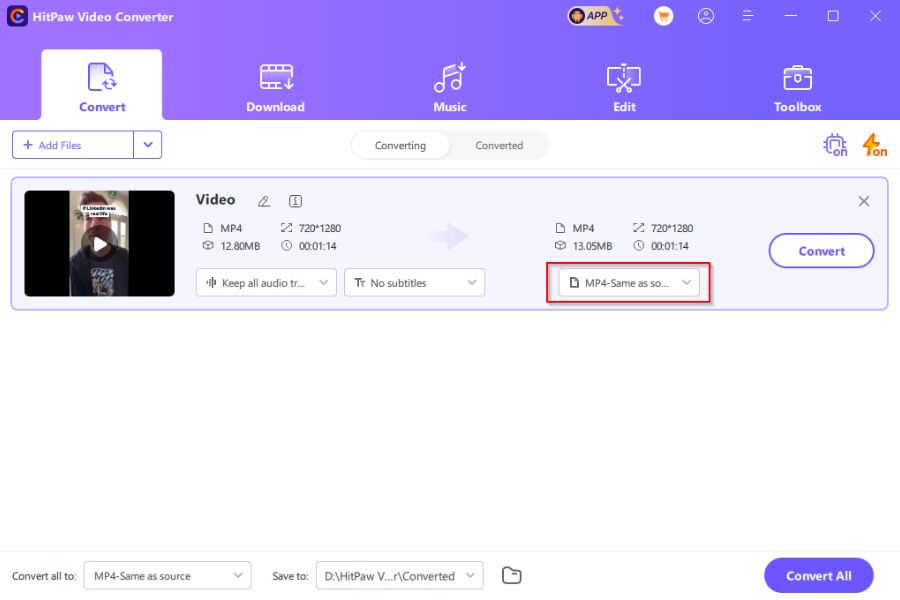The image size is (900, 600).
Task: Expand the Add Files dropdown arrow
Action: coord(148,145)
